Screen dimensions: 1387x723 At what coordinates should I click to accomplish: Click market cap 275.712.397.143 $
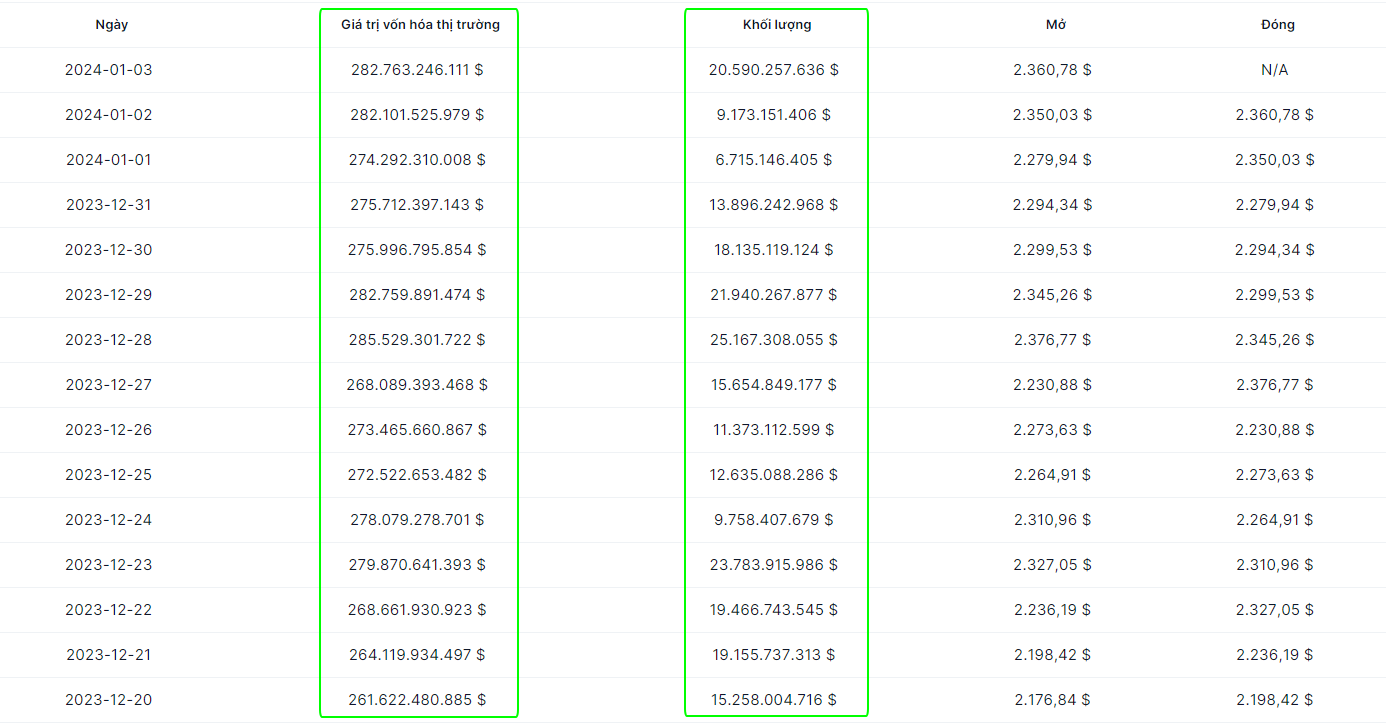tap(418, 205)
